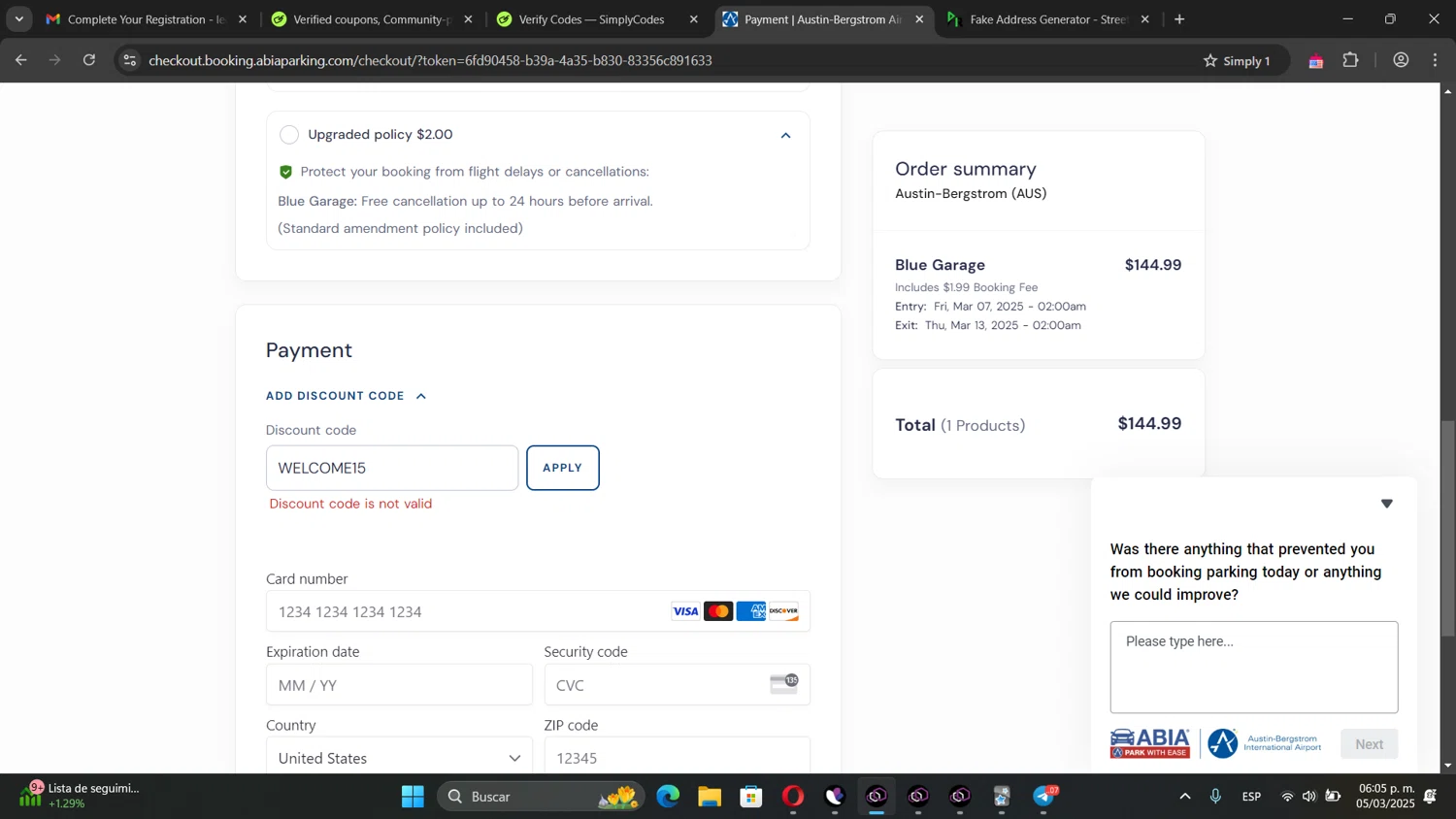Open the Extensions puzzle icon
Screen dimensions: 1456x819
[1351, 60]
